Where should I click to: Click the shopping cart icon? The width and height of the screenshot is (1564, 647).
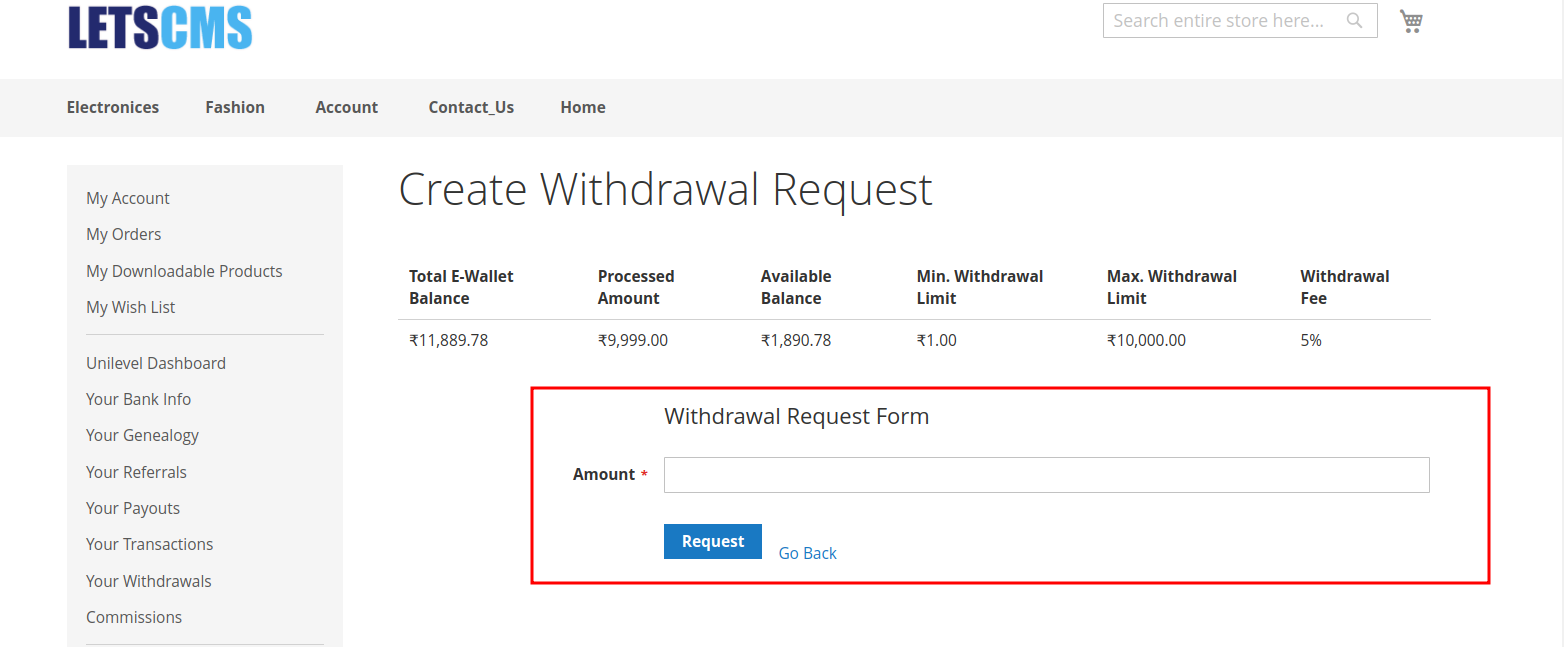[1411, 21]
